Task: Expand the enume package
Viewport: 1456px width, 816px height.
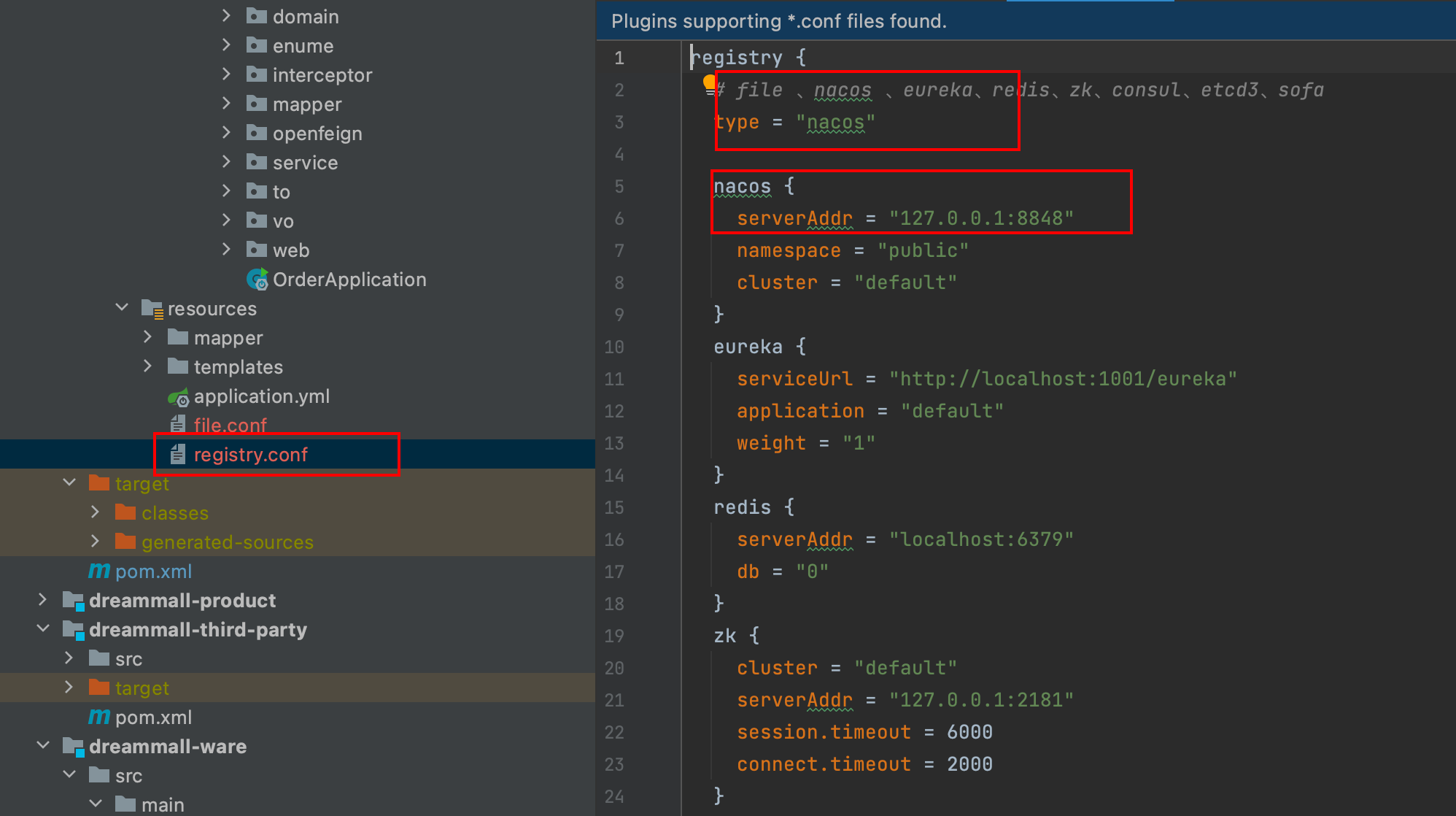Action: 226,45
